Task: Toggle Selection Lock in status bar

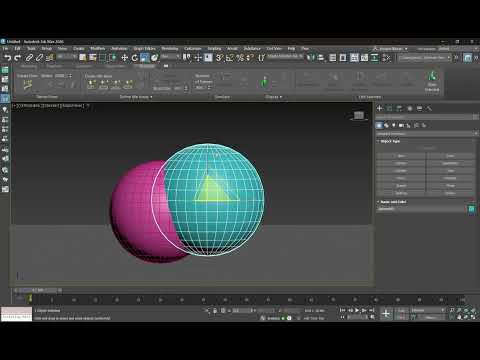Action: tap(215, 311)
